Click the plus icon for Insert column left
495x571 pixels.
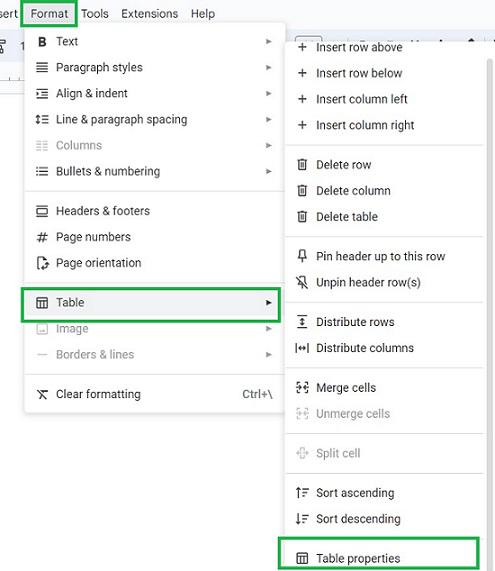(302, 99)
